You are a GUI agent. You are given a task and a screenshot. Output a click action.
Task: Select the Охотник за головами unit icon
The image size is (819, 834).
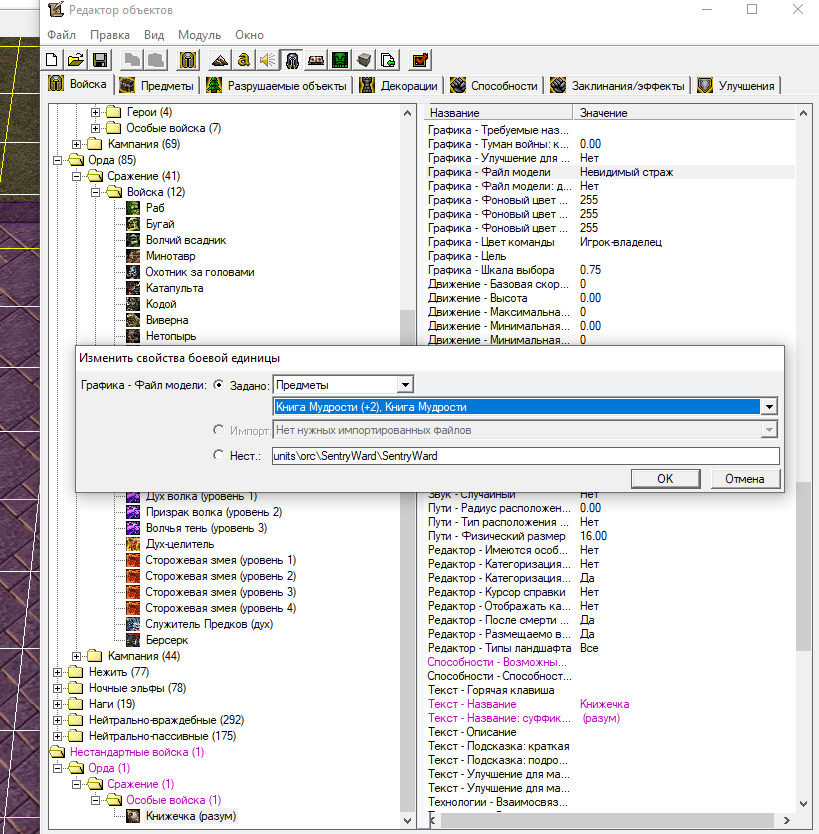(x=133, y=272)
